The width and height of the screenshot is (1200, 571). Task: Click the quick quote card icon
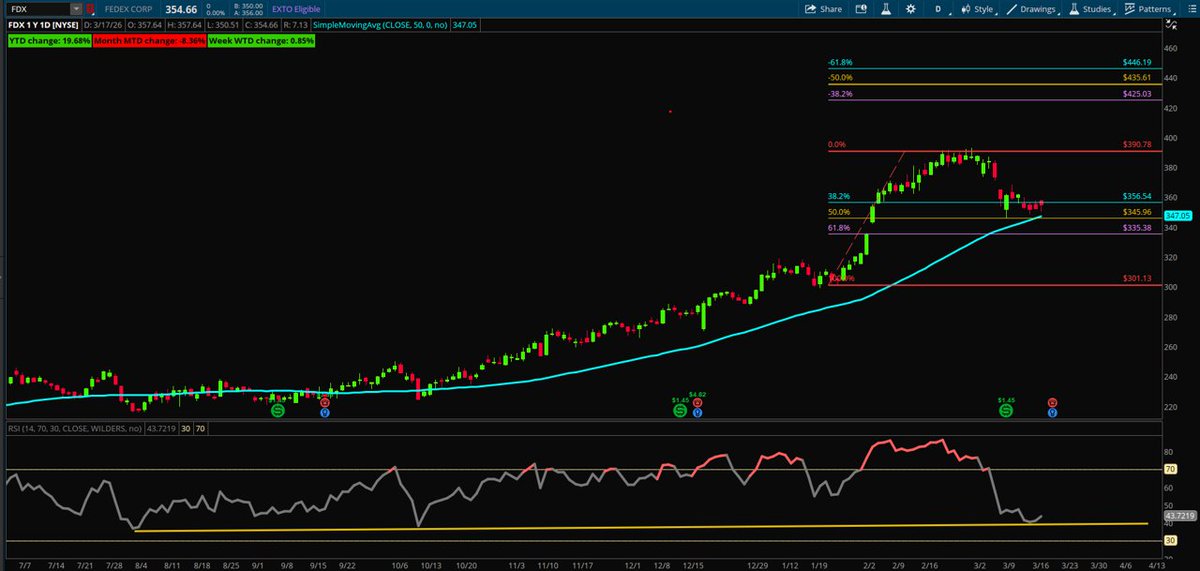(861, 9)
